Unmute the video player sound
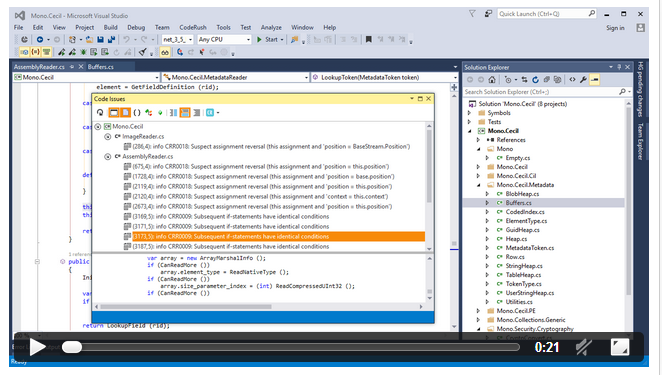 [583, 347]
